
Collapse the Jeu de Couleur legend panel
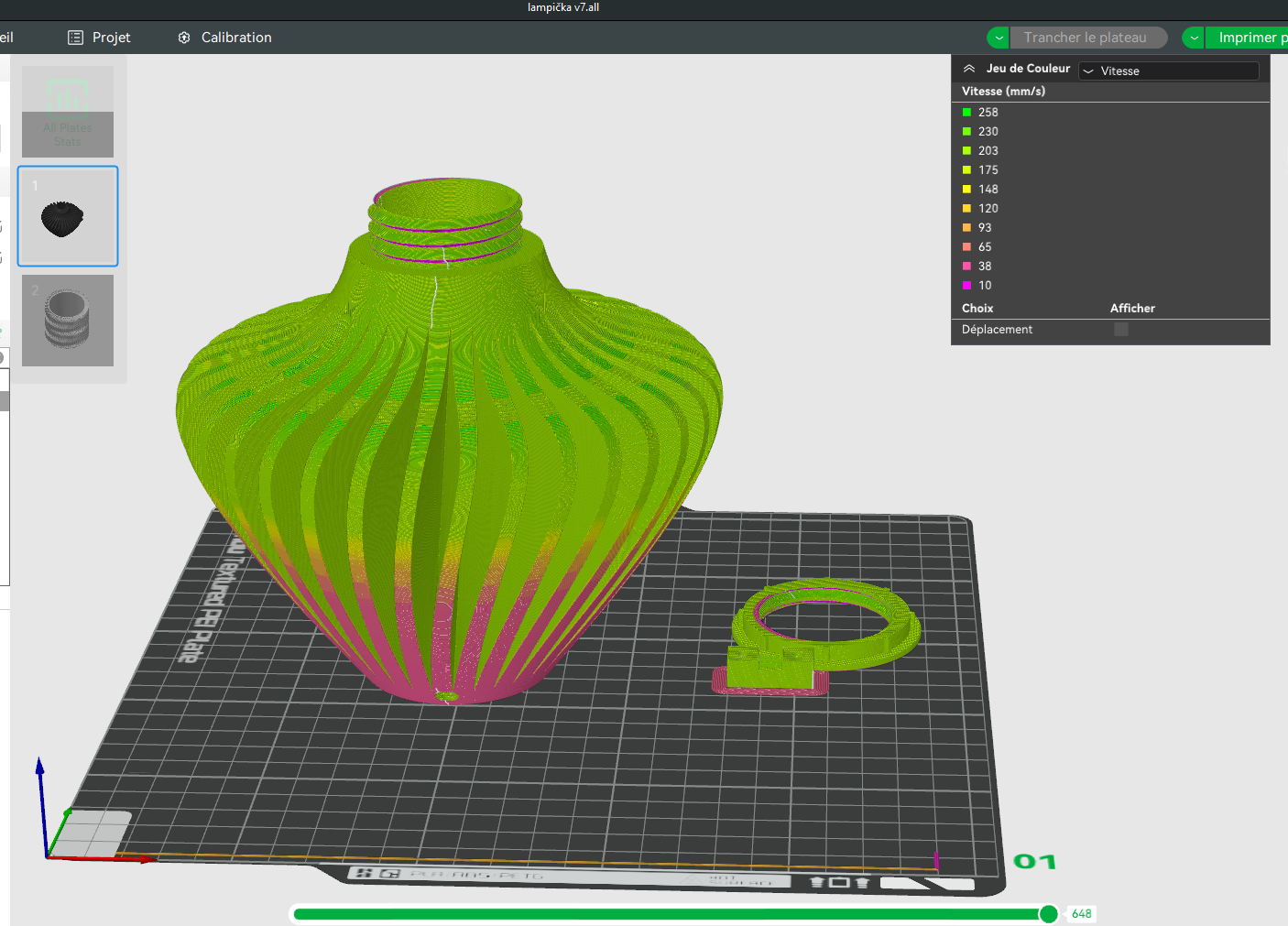point(969,69)
